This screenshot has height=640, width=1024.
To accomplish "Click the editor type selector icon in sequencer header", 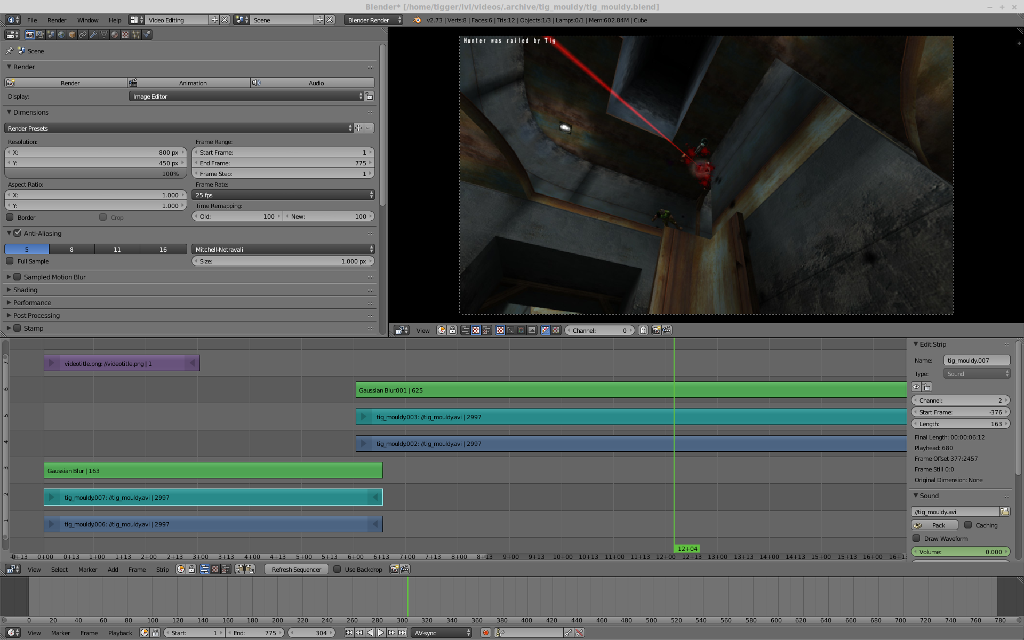I will click(13, 569).
